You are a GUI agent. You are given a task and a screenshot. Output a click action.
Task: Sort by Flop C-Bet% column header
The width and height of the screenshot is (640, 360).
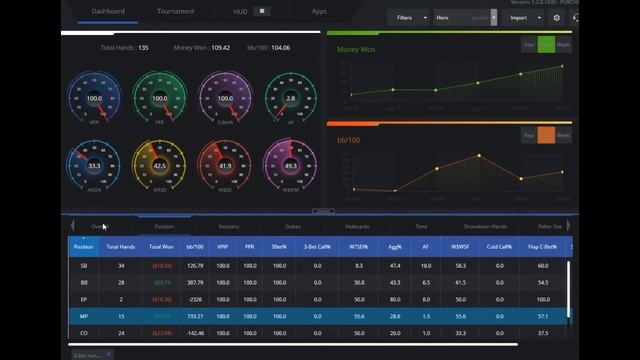542,247
